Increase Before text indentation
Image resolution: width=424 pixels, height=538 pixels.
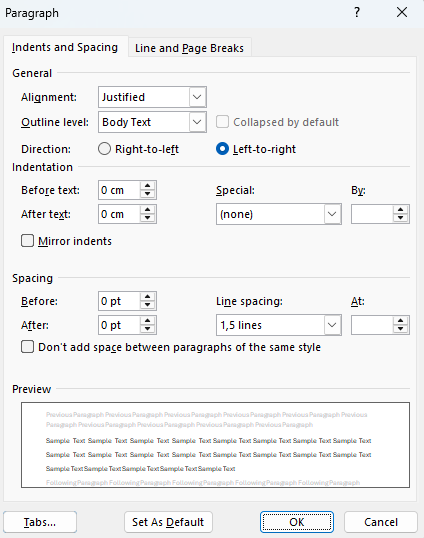click(148, 186)
